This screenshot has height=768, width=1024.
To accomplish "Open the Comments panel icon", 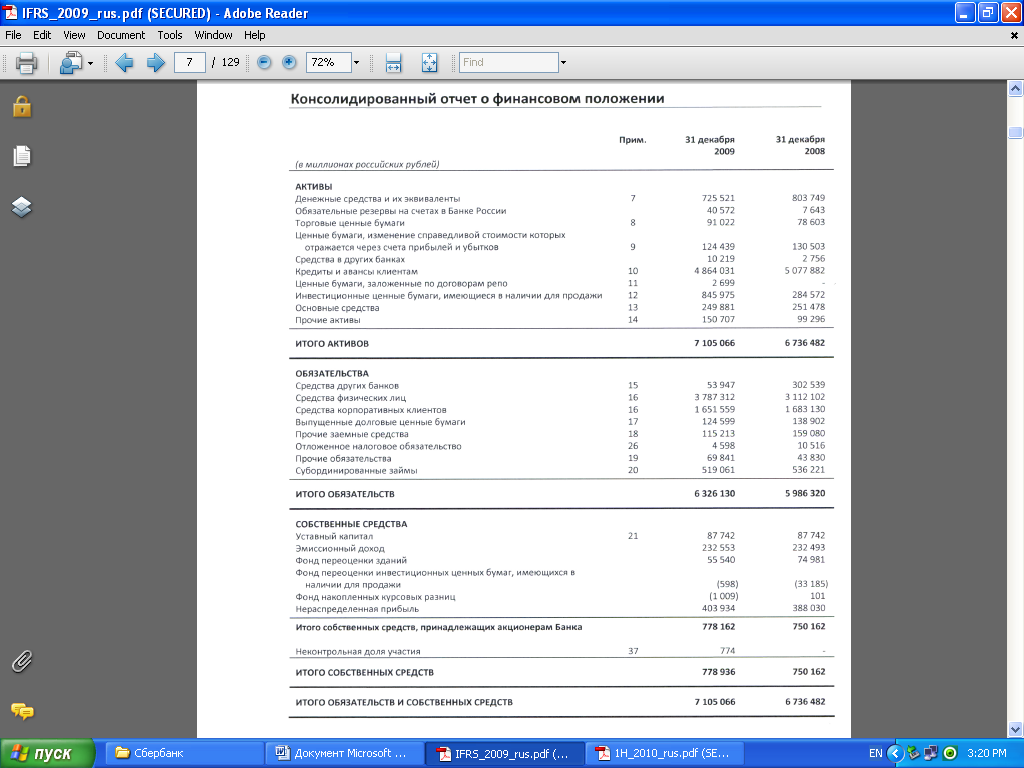I will pos(22,711).
